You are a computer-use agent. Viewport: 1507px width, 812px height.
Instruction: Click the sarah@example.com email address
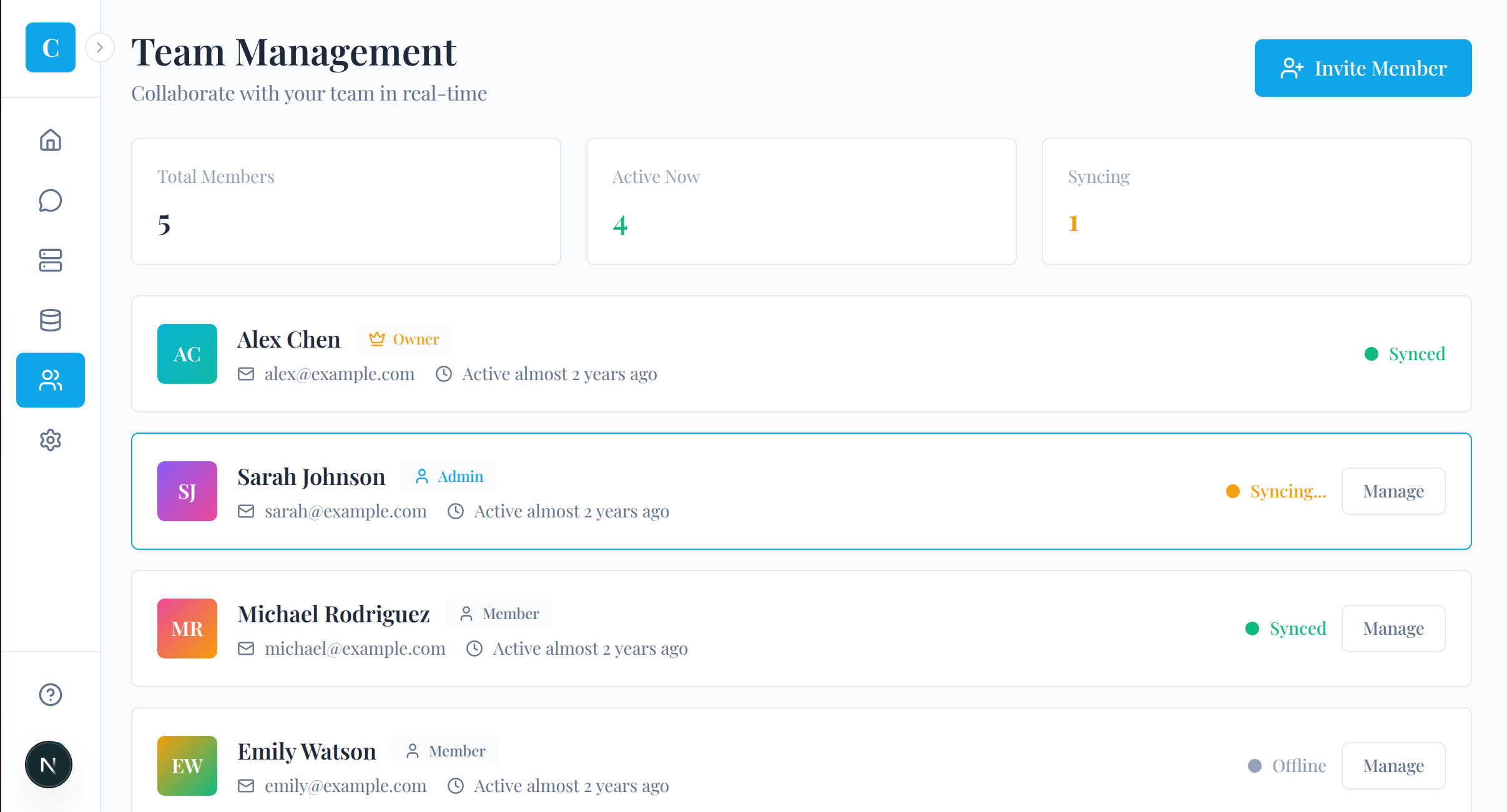[345, 511]
